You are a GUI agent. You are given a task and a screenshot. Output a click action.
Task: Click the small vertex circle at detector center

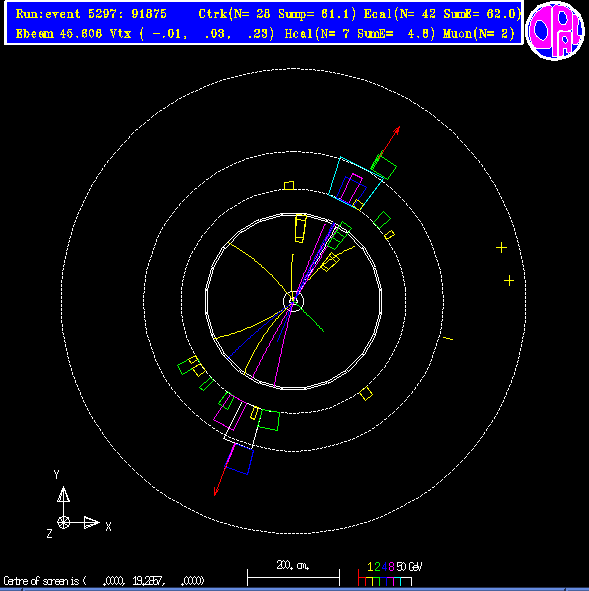(x=293, y=301)
